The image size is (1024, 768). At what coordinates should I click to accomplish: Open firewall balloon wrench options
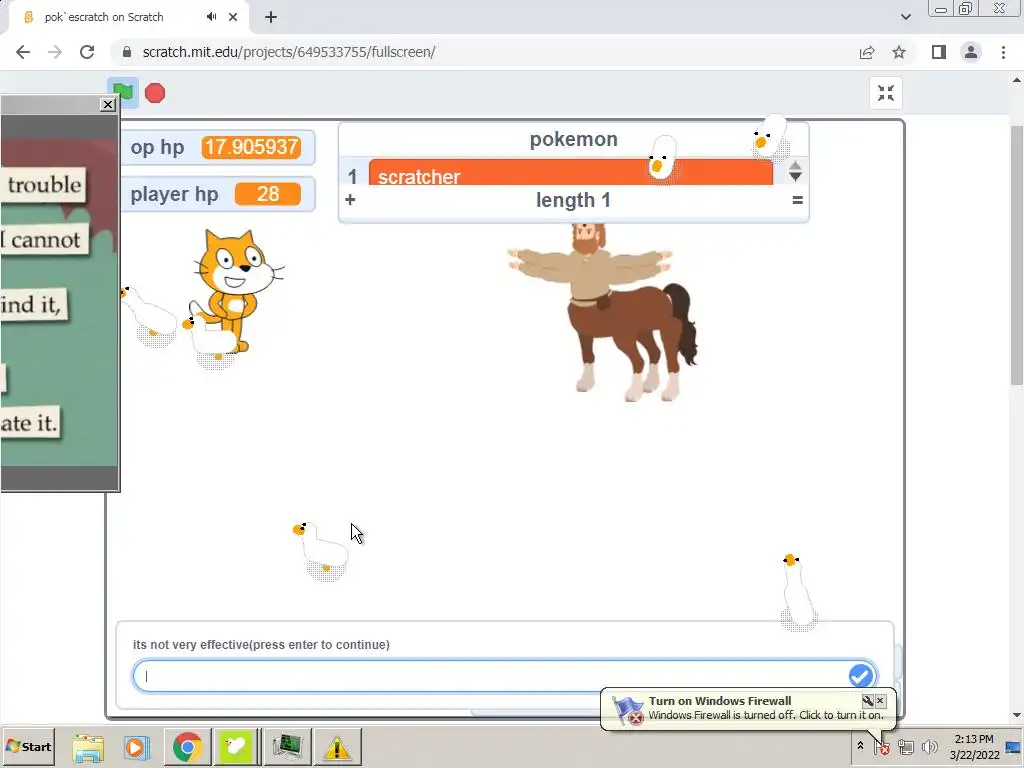coord(867,700)
